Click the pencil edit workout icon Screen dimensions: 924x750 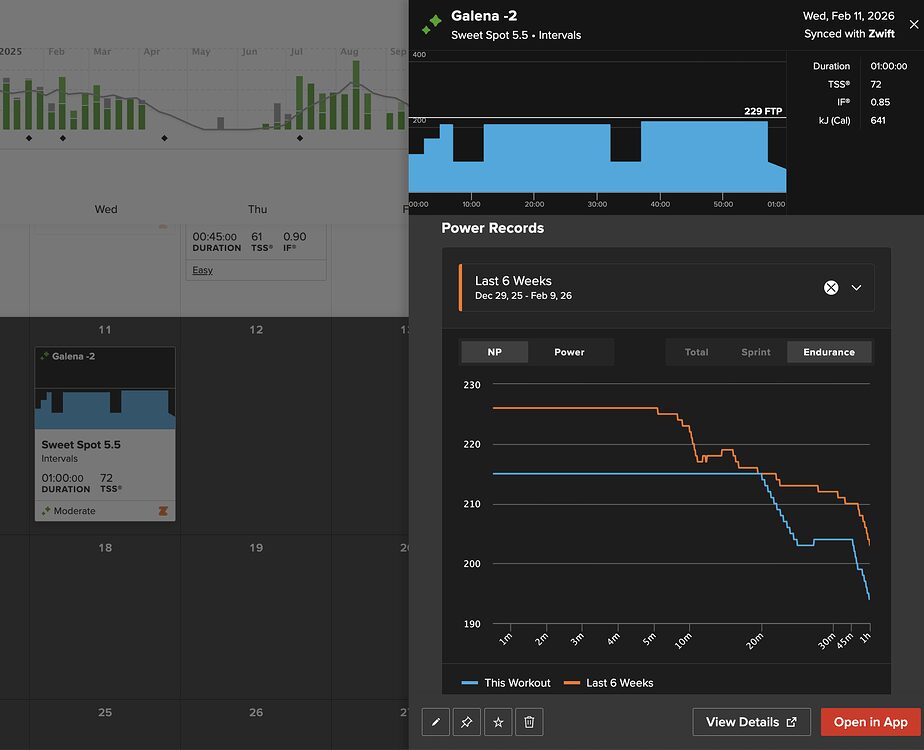(x=435, y=722)
